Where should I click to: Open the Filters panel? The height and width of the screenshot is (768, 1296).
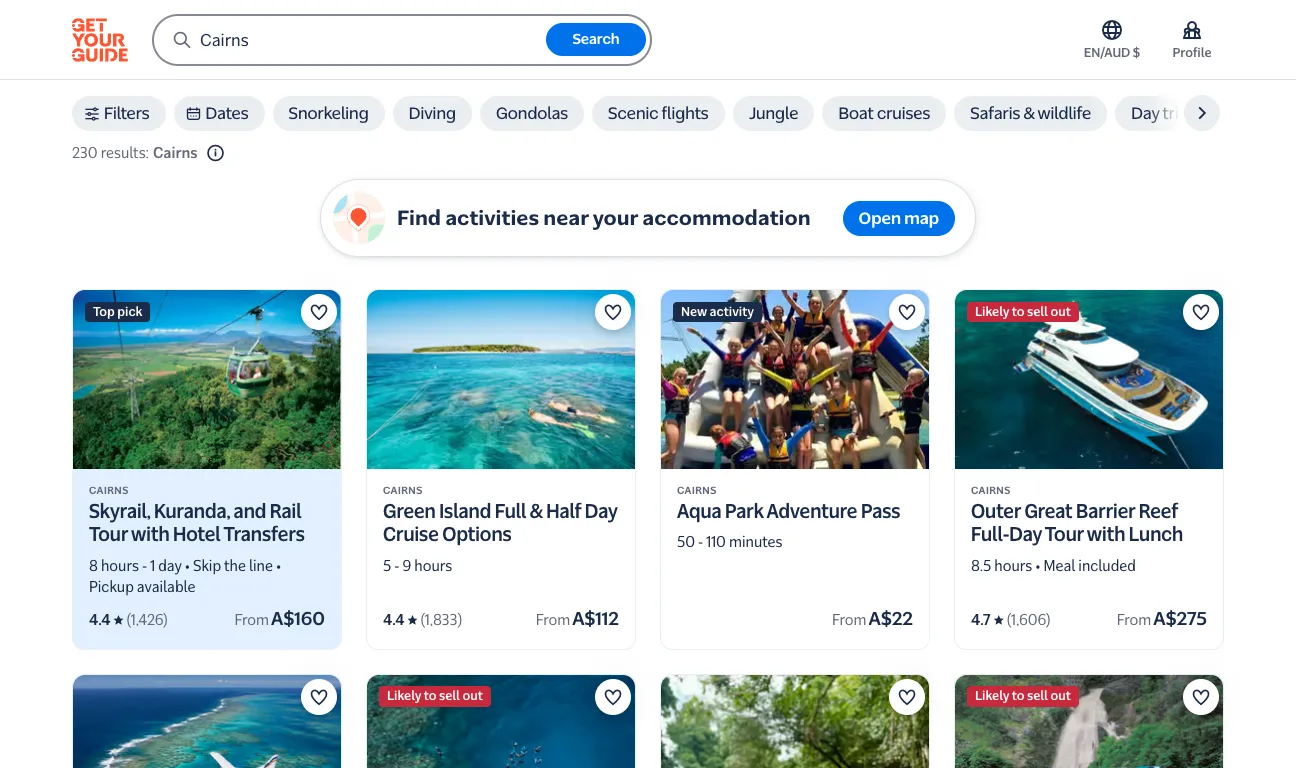(x=118, y=113)
